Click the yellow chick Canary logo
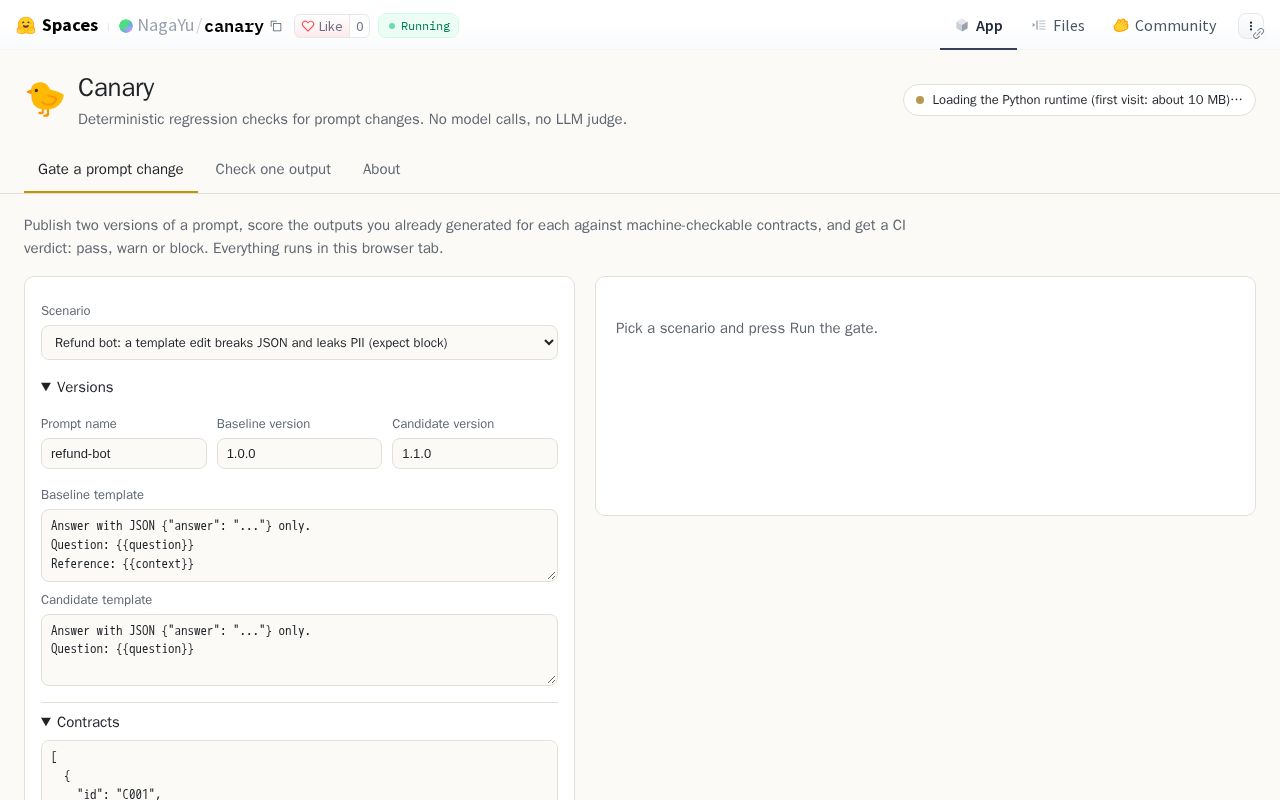Image resolution: width=1280 pixels, height=800 pixels. pyautogui.click(x=45, y=99)
